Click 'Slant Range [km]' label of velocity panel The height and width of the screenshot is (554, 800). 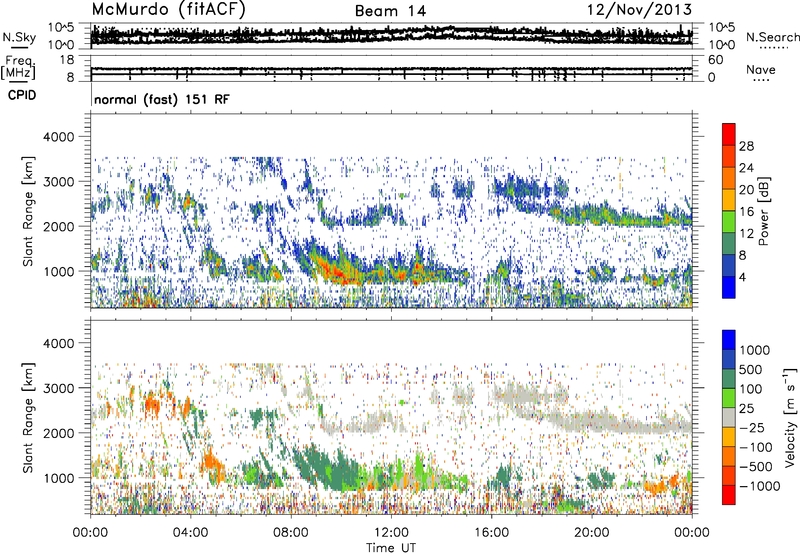28,417
